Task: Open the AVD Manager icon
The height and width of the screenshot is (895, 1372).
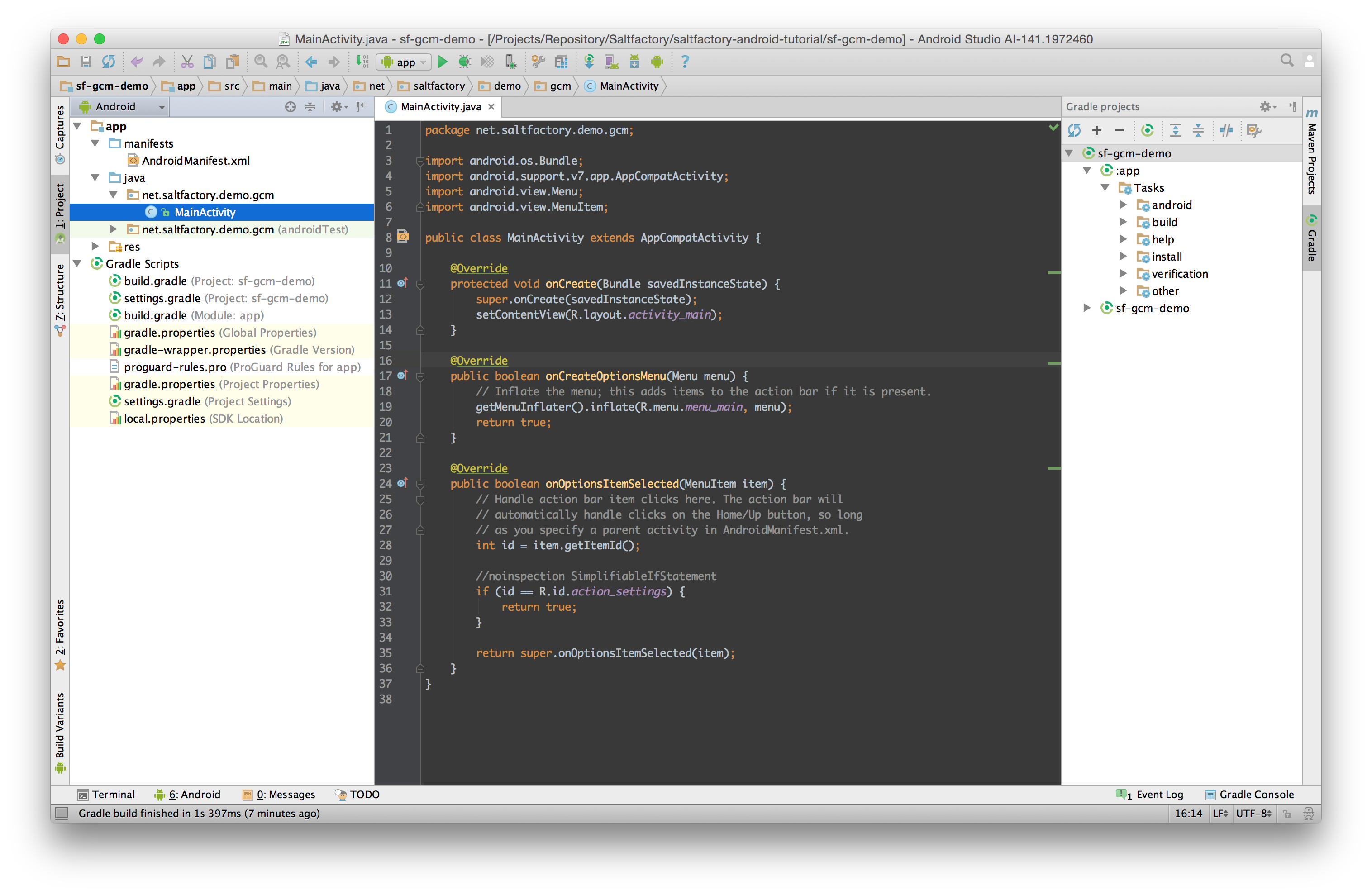Action: click(611, 62)
